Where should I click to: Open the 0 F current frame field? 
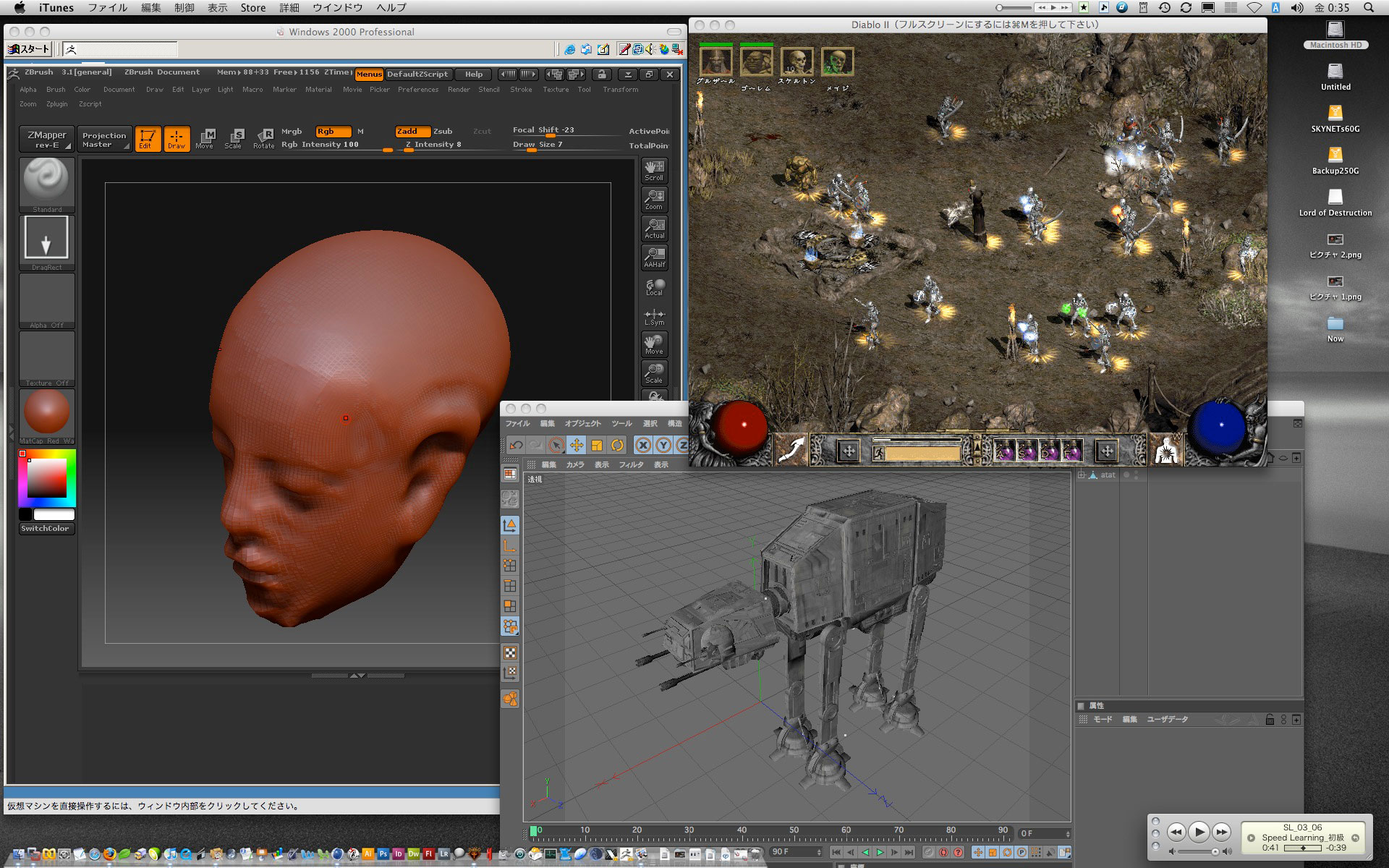pos(1043,834)
